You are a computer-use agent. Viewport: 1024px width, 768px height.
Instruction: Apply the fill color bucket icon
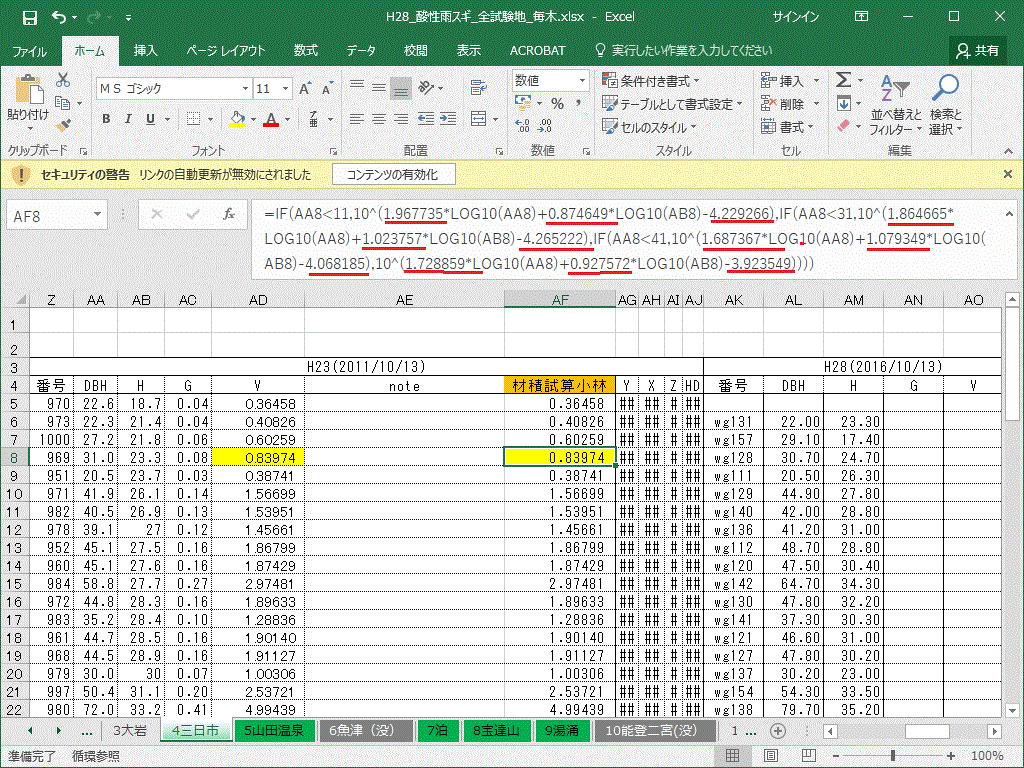[x=236, y=120]
